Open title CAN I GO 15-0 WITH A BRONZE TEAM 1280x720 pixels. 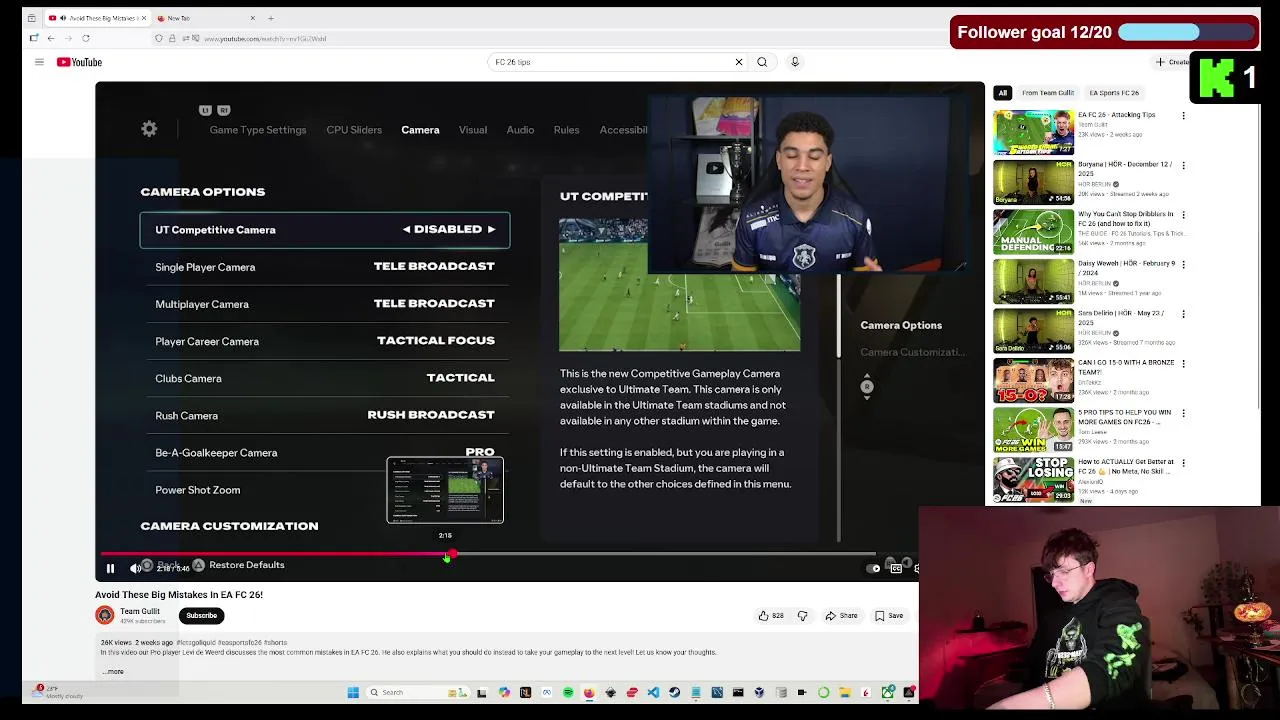pyautogui.click(x=1125, y=367)
